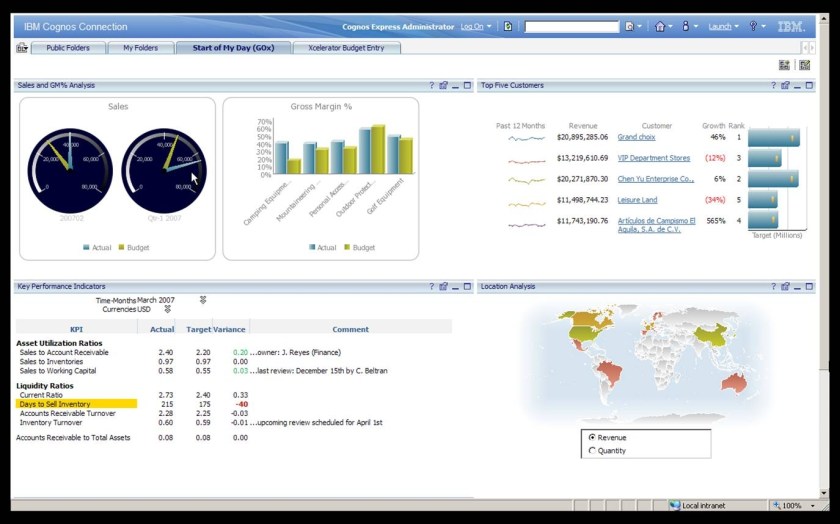Click the add portlets icon on page toolbar
840x524 pixels.
pyautogui.click(x=784, y=65)
